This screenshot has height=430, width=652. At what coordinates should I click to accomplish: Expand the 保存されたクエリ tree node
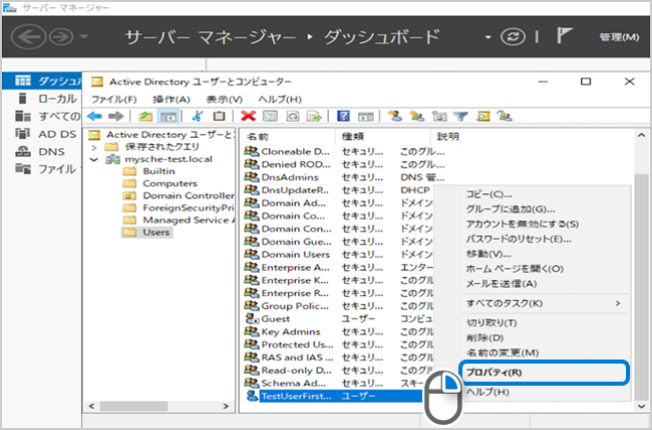(x=94, y=147)
